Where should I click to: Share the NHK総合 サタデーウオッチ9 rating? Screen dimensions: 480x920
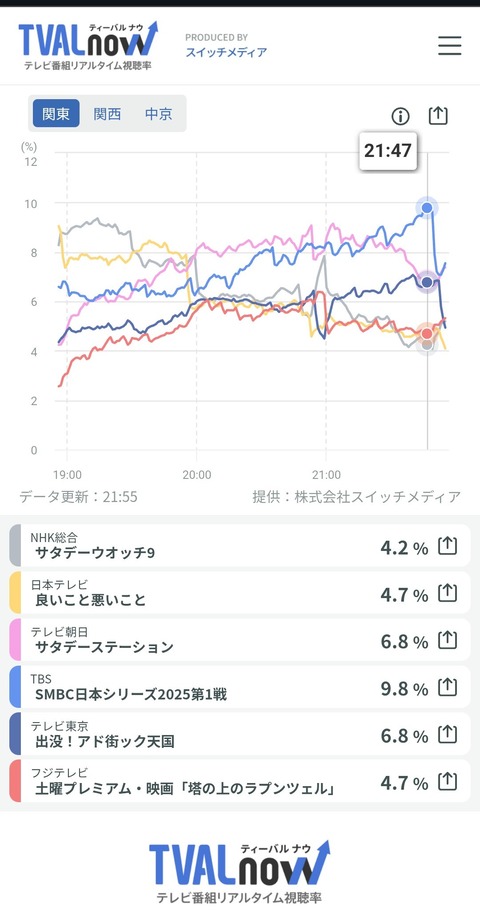pos(448,547)
